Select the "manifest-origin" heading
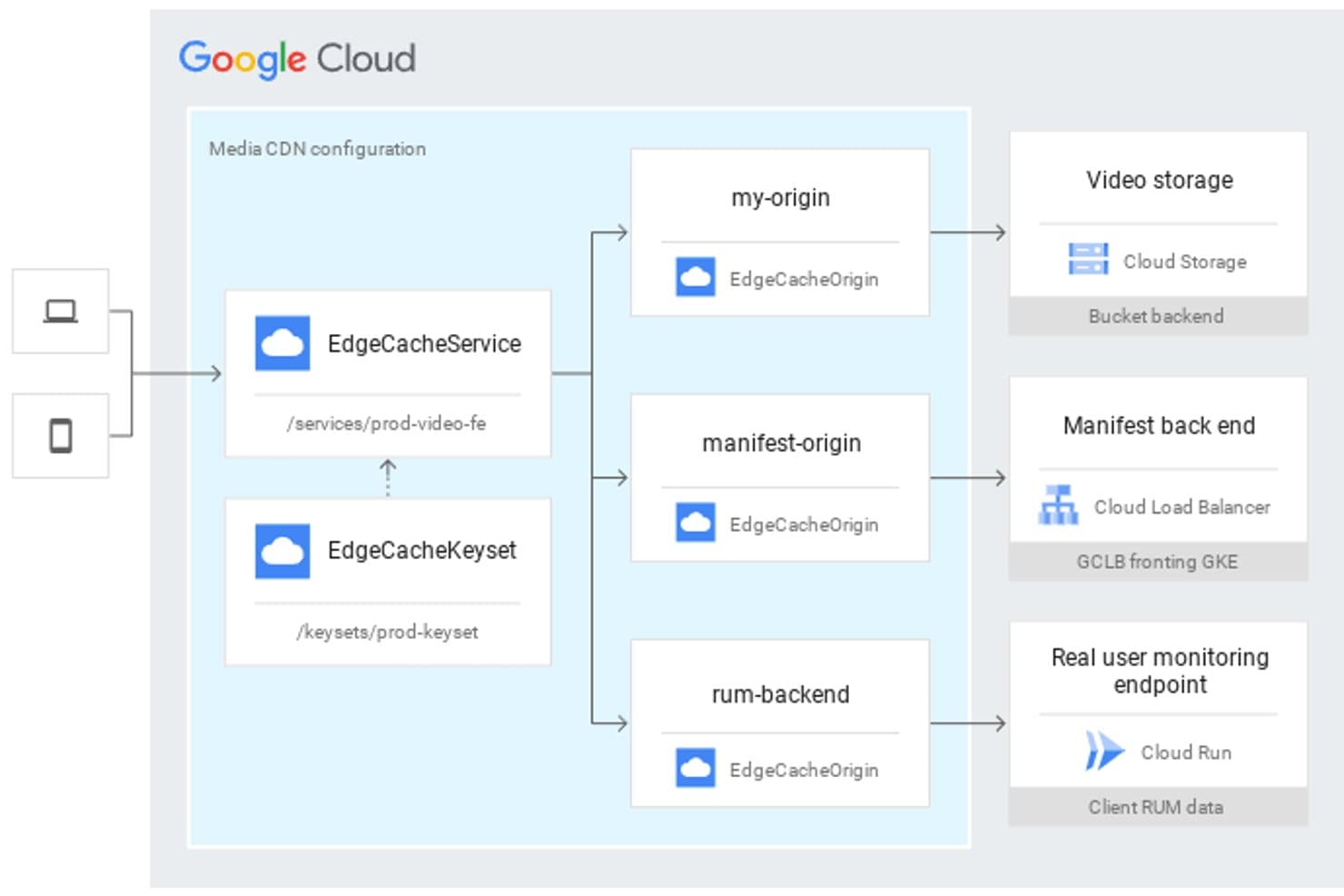The width and height of the screenshot is (1344, 896). click(782, 443)
